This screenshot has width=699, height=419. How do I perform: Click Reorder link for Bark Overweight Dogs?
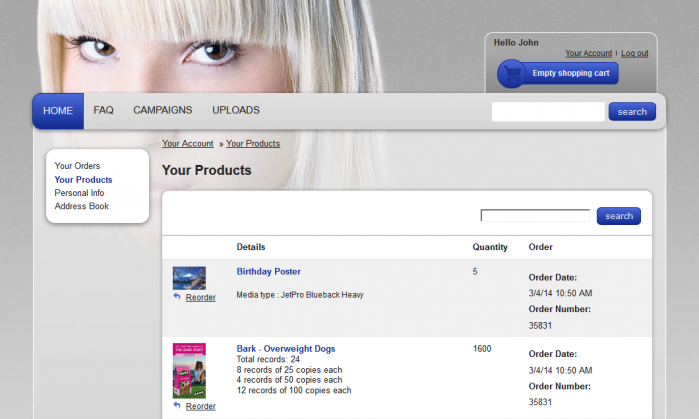200,406
